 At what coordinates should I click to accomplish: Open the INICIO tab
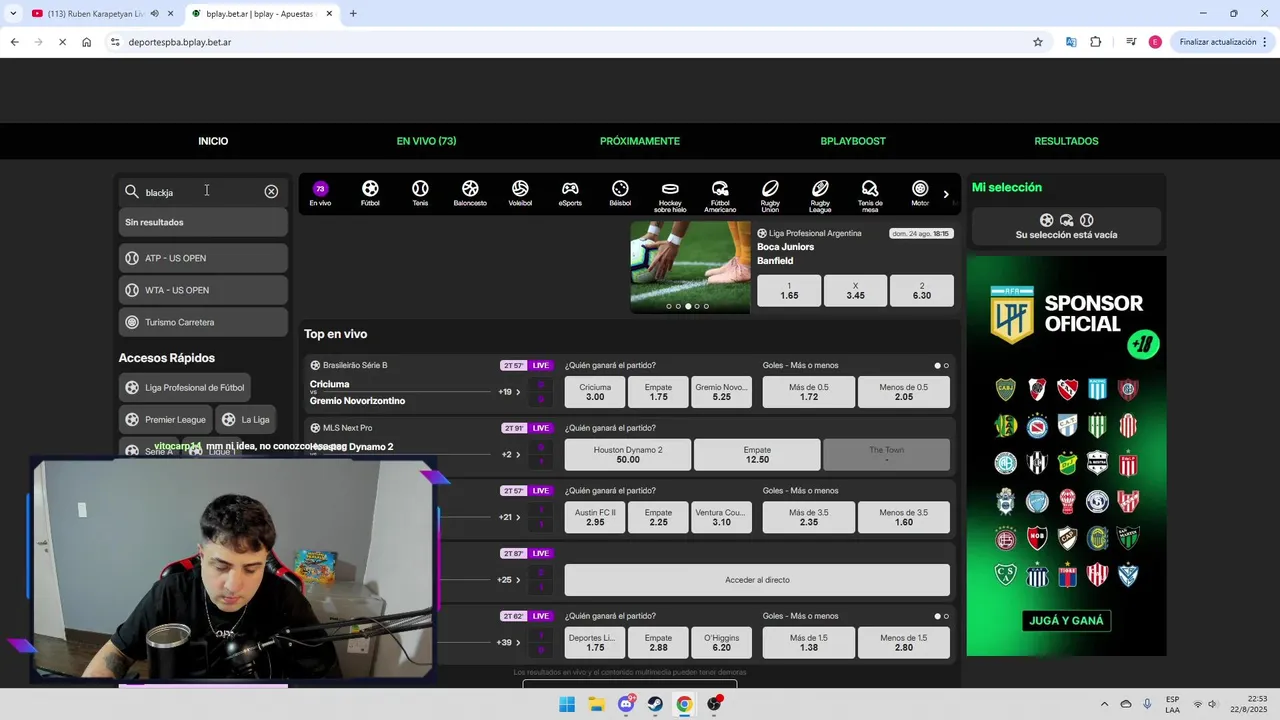pyautogui.click(x=213, y=141)
